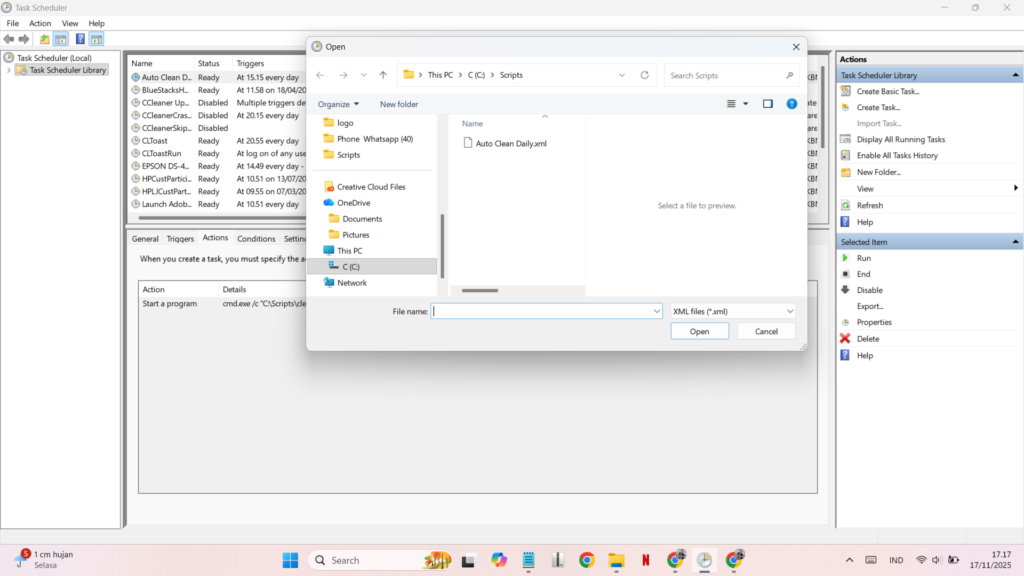1024x576 pixels.
Task: Open OneDrive in the navigation pane
Action: point(353,203)
